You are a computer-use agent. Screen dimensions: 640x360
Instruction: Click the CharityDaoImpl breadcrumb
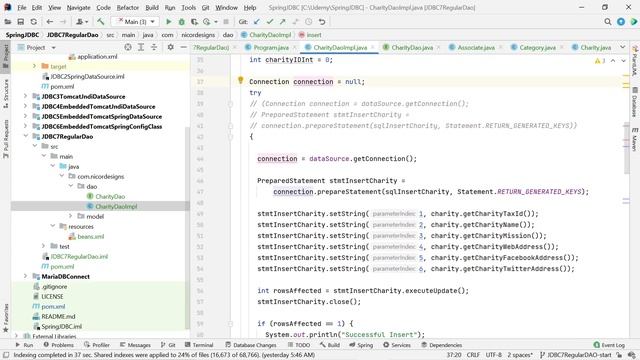[x=266, y=35]
